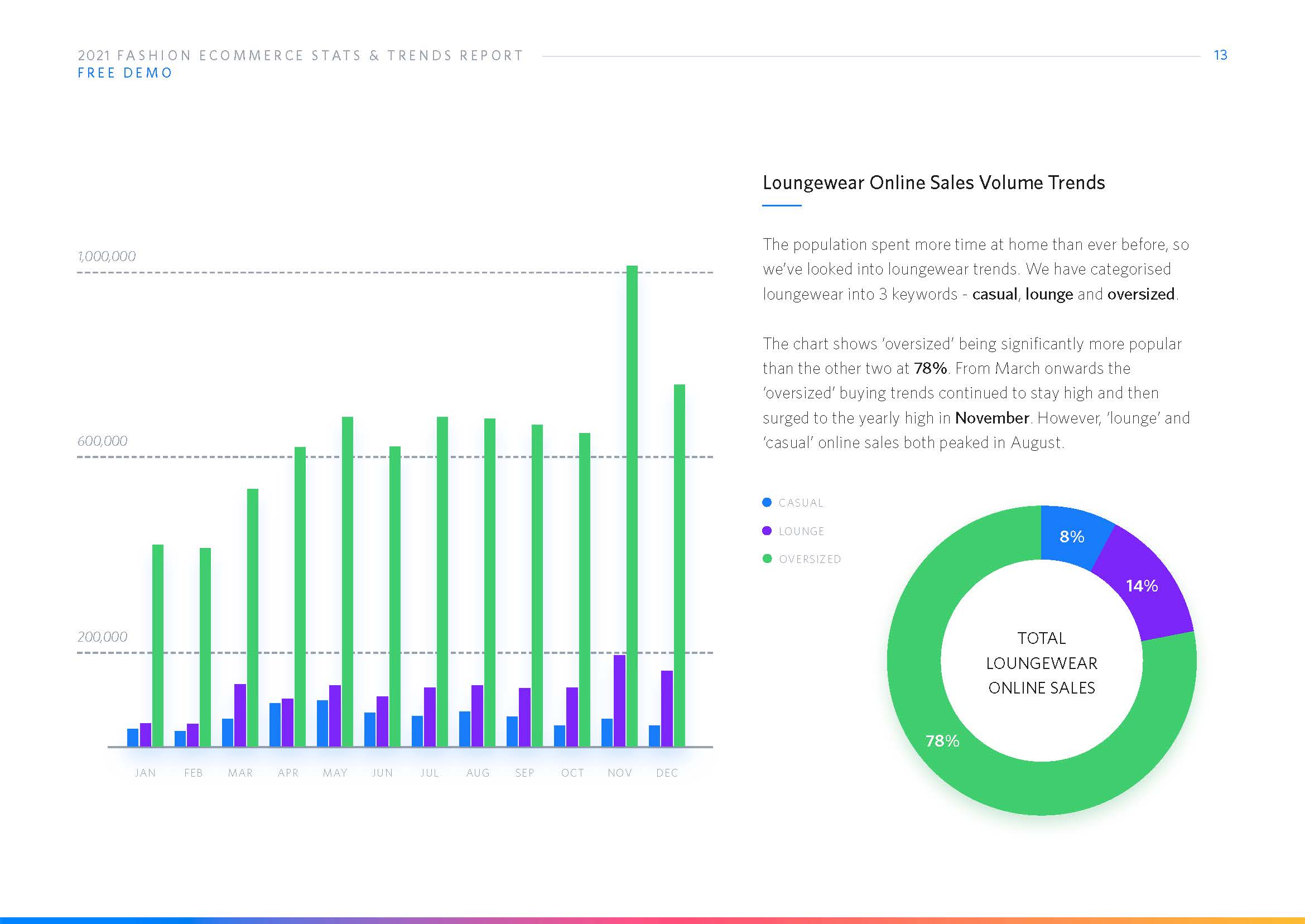The width and height of the screenshot is (1305, 924).
Task: Click the Total Loungewear Online Sales center text
Action: click(x=1041, y=663)
